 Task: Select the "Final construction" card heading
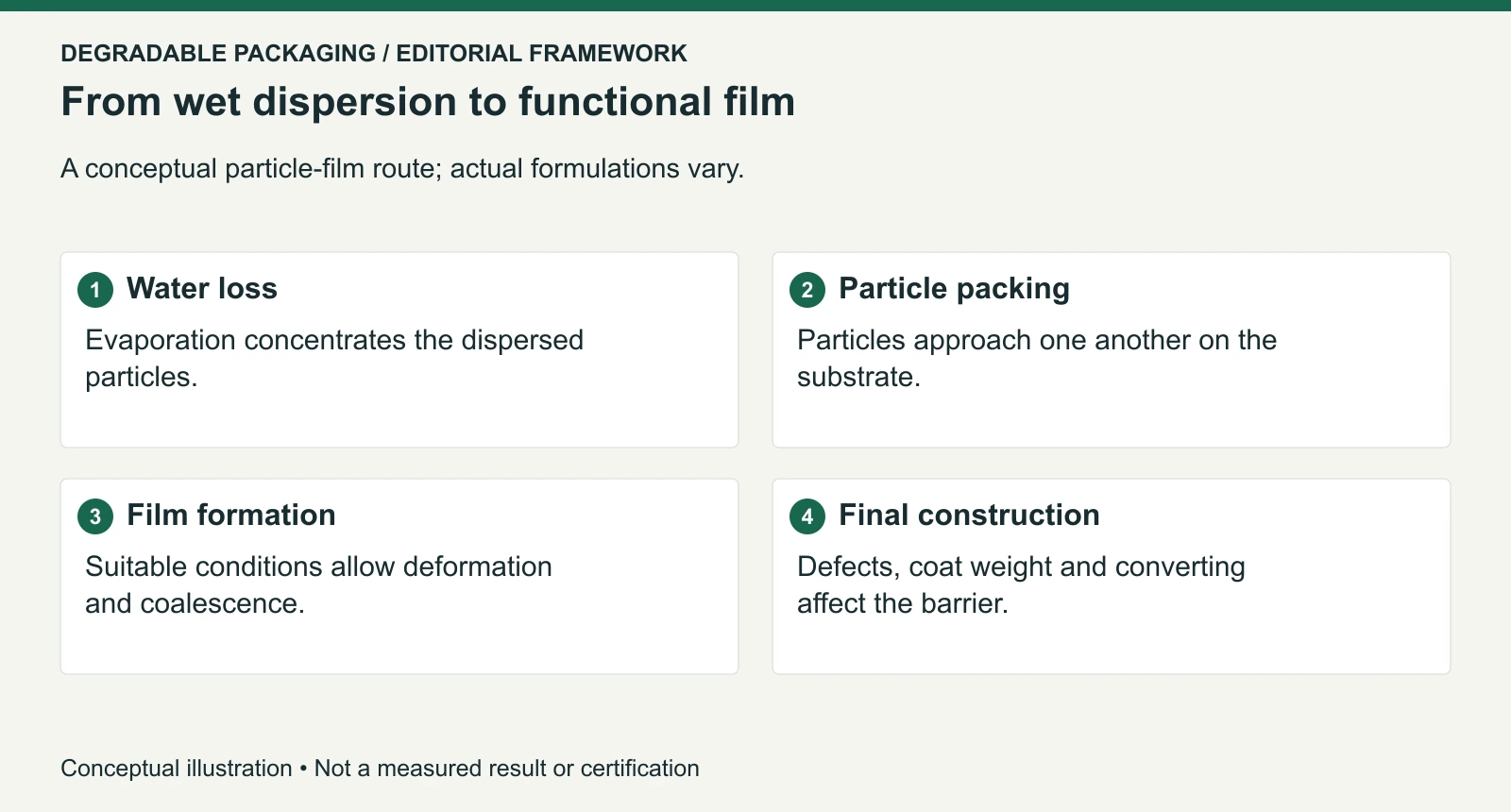click(x=969, y=515)
